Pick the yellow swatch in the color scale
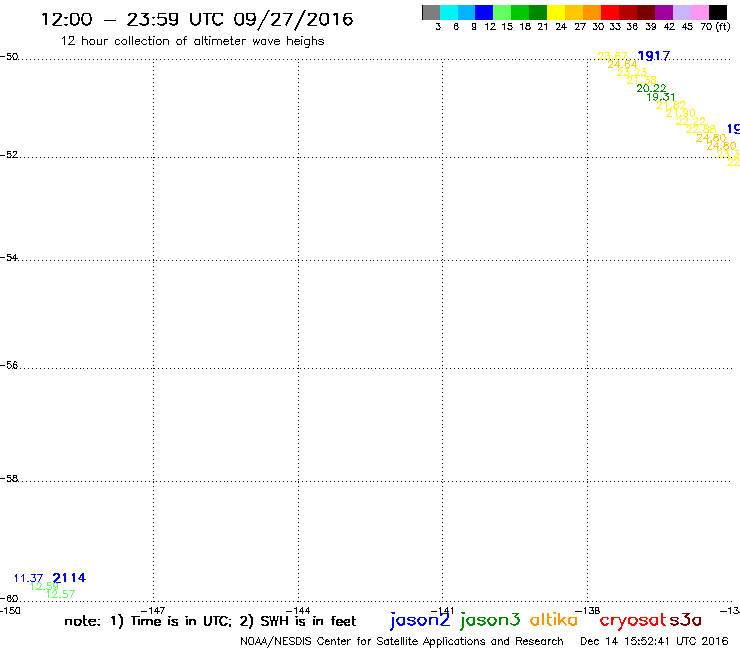The height and width of the screenshot is (650, 740). [556, 12]
